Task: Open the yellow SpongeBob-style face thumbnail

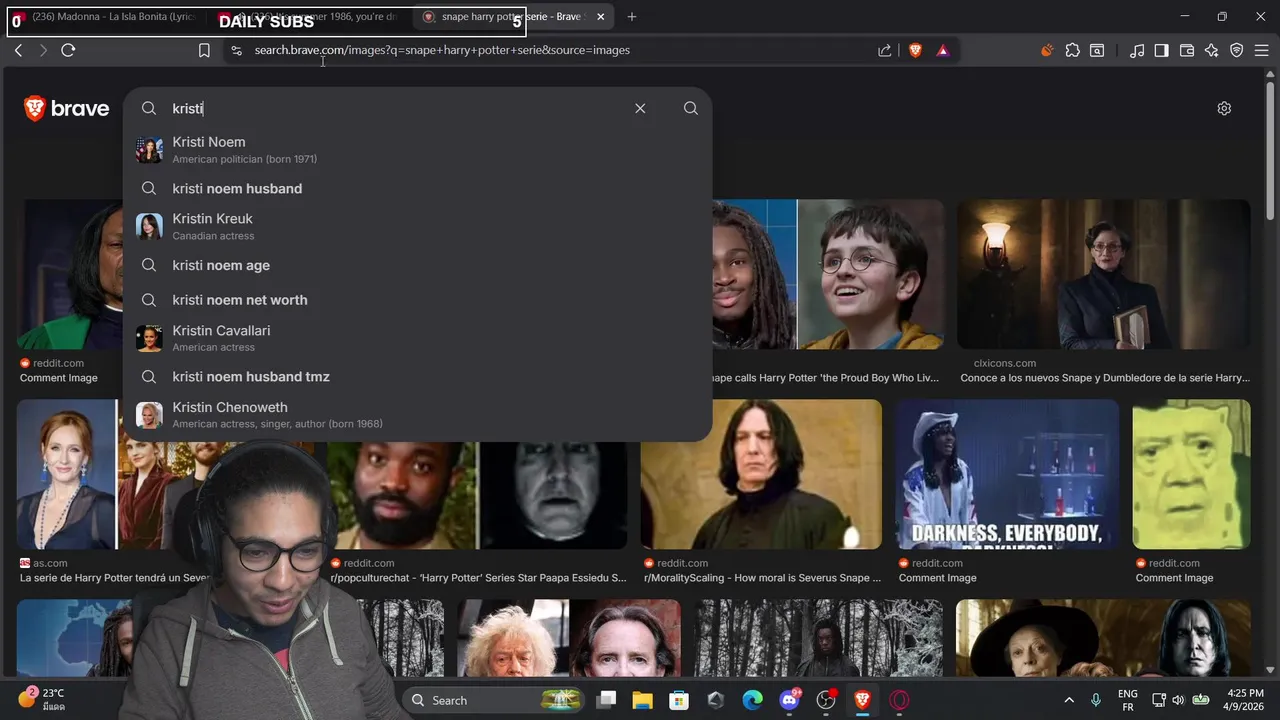Action: coord(1191,474)
